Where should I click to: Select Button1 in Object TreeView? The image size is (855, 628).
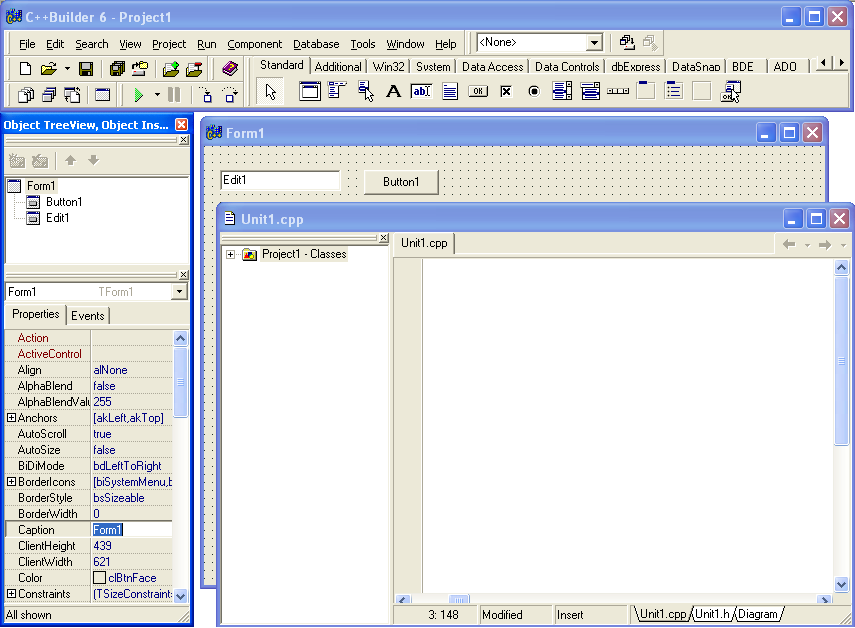[63, 202]
